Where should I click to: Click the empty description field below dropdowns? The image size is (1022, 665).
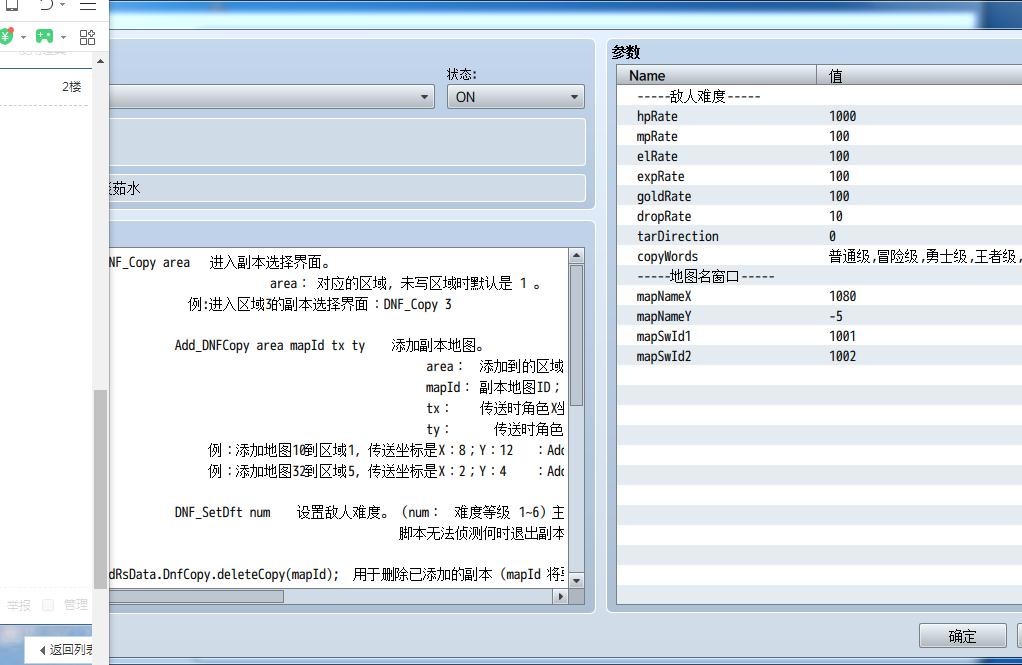(x=347, y=141)
